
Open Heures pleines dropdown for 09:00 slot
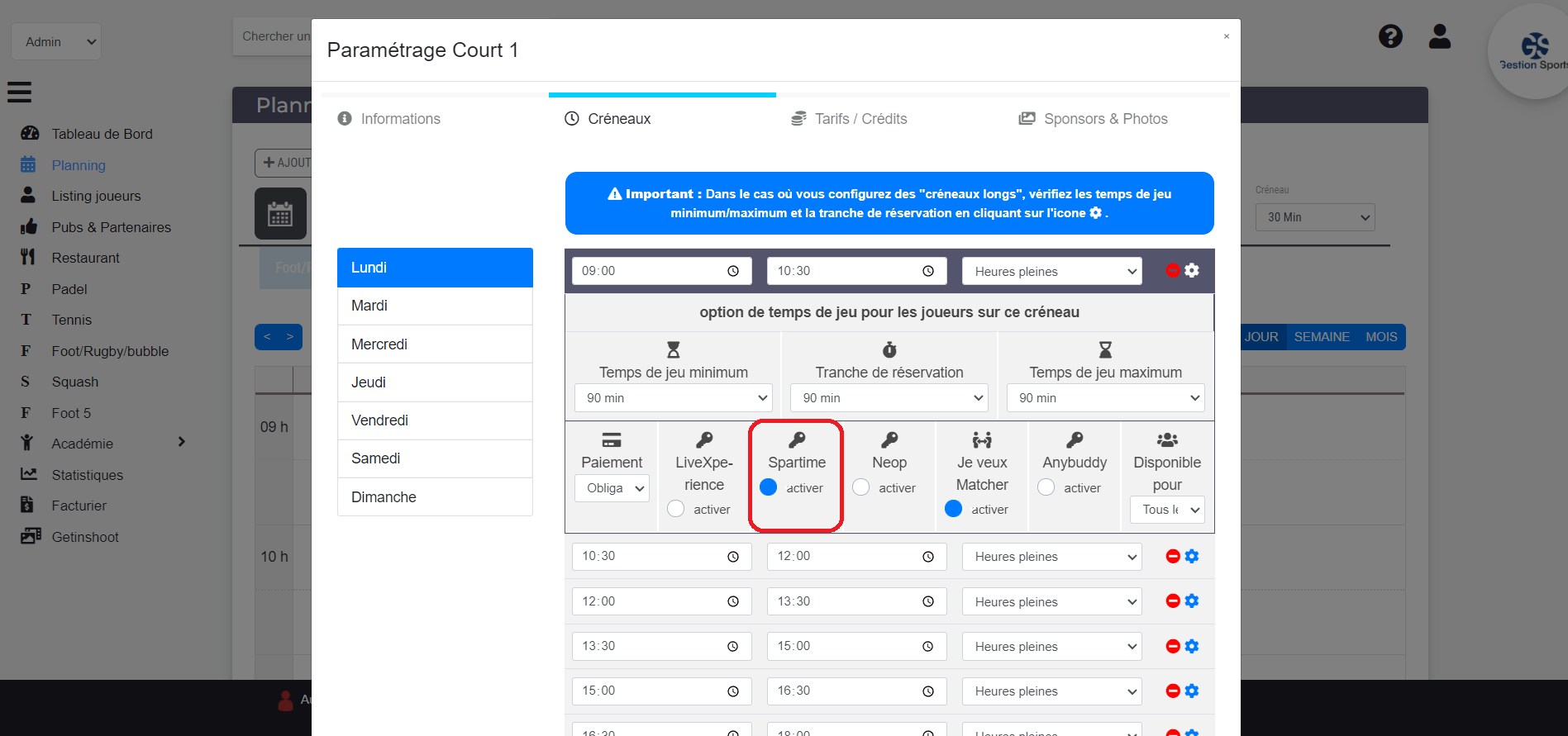tap(1051, 271)
